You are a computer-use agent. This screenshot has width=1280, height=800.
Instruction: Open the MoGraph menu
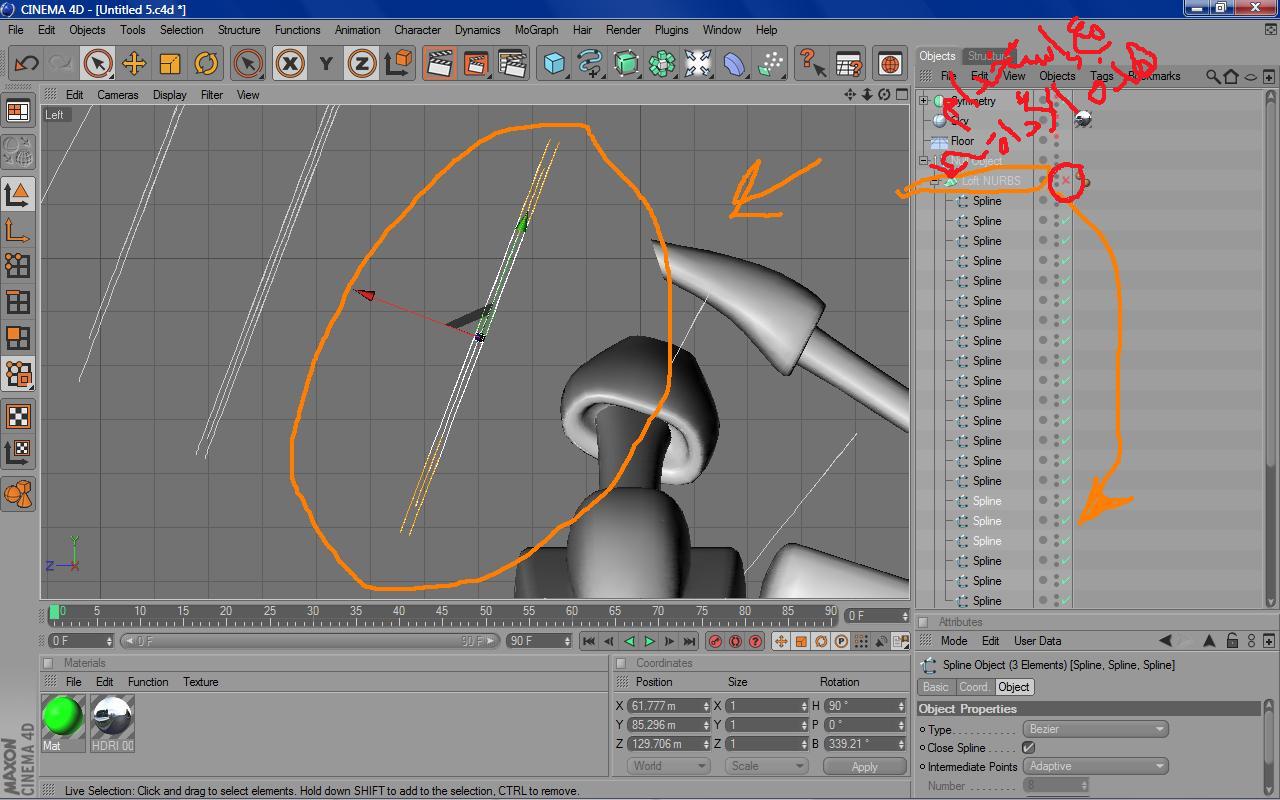(536, 30)
